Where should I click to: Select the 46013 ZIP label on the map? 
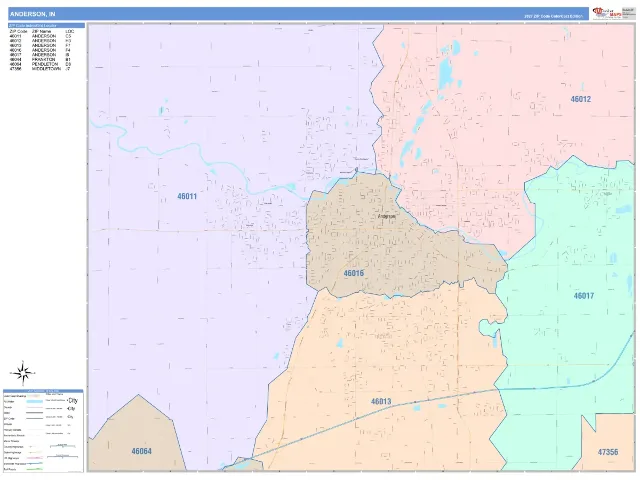point(381,402)
